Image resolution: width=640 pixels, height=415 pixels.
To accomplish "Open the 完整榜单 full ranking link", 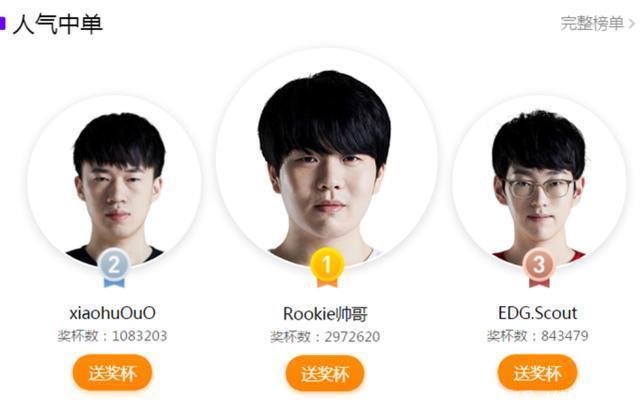I will [x=592, y=23].
